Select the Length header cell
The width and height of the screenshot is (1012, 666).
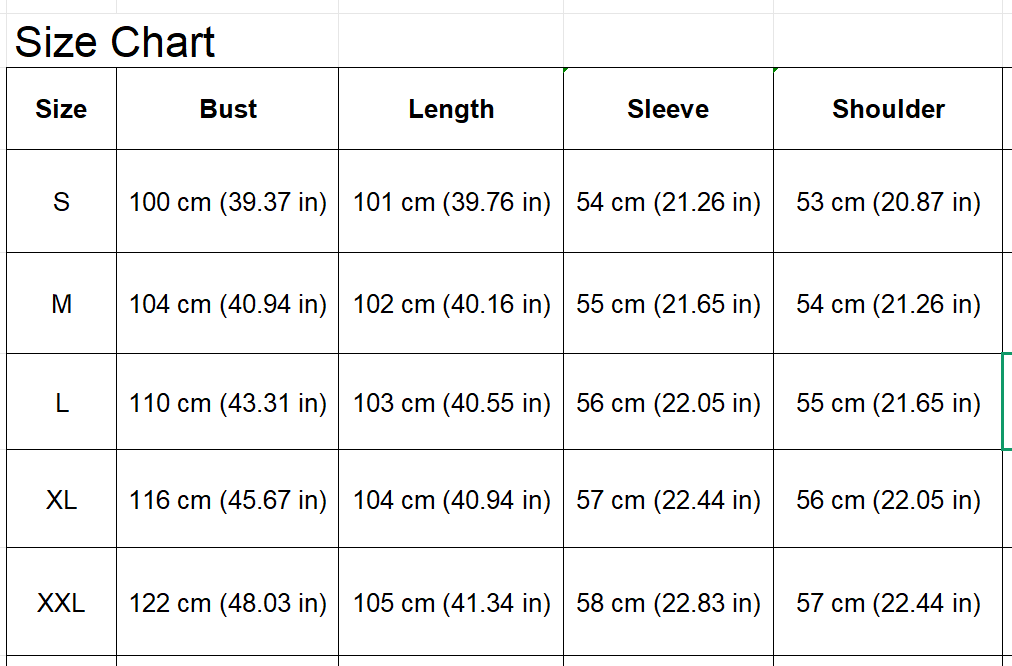pyautogui.click(x=451, y=109)
